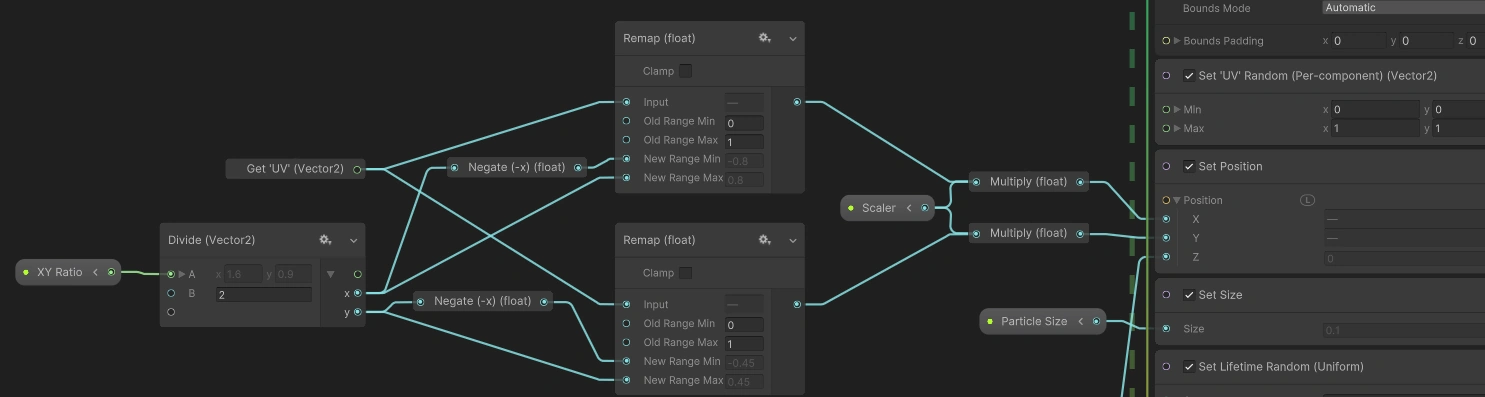The image size is (1485, 397).
Task: Click the output port of the Get 'UV' node
Action: [357, 169]
